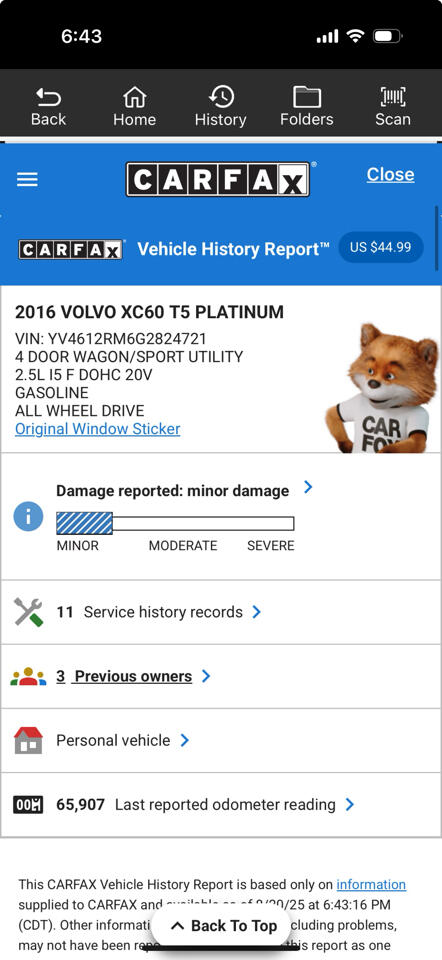
Task: Open the Folders icon
Action: (x=307, y=97)
